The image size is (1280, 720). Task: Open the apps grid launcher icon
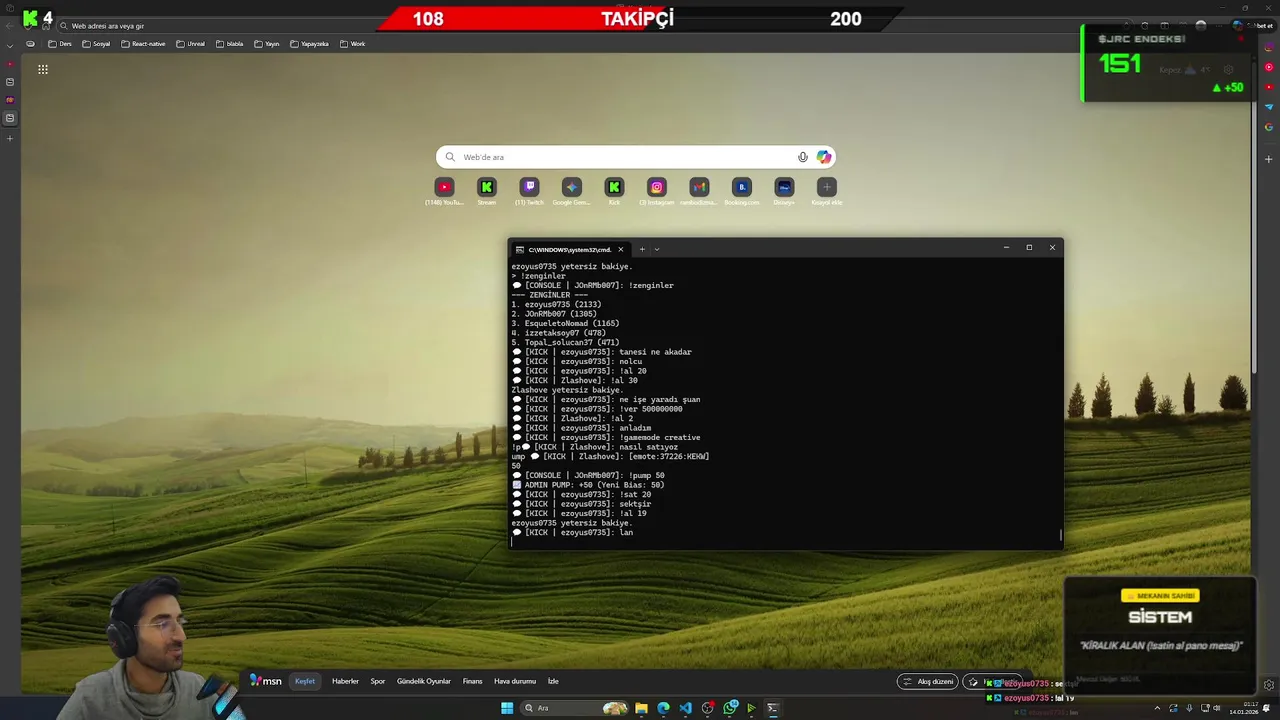(43, 69)
